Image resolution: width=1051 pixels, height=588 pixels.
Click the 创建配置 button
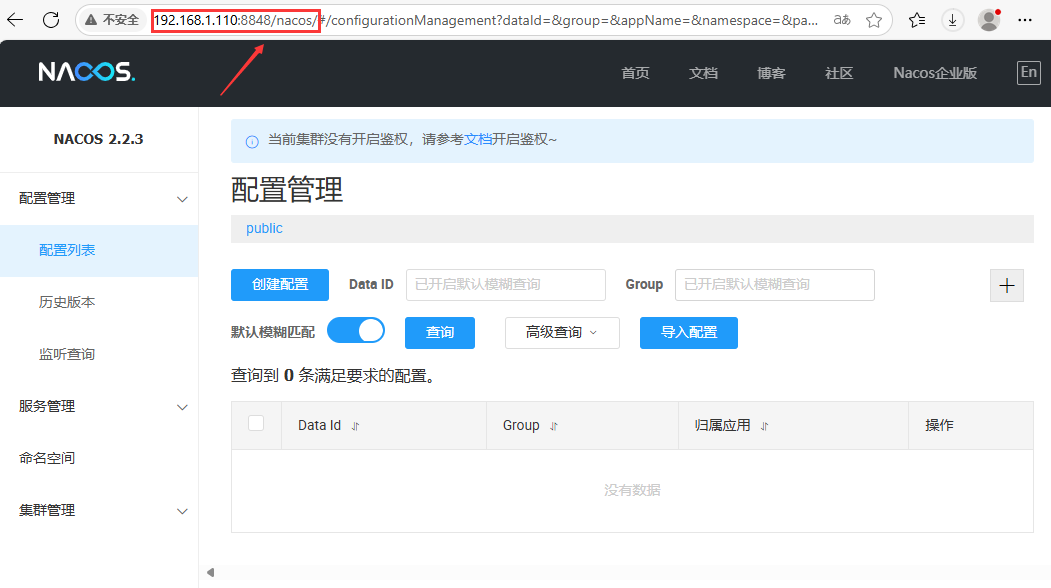[x=280, y=285]
